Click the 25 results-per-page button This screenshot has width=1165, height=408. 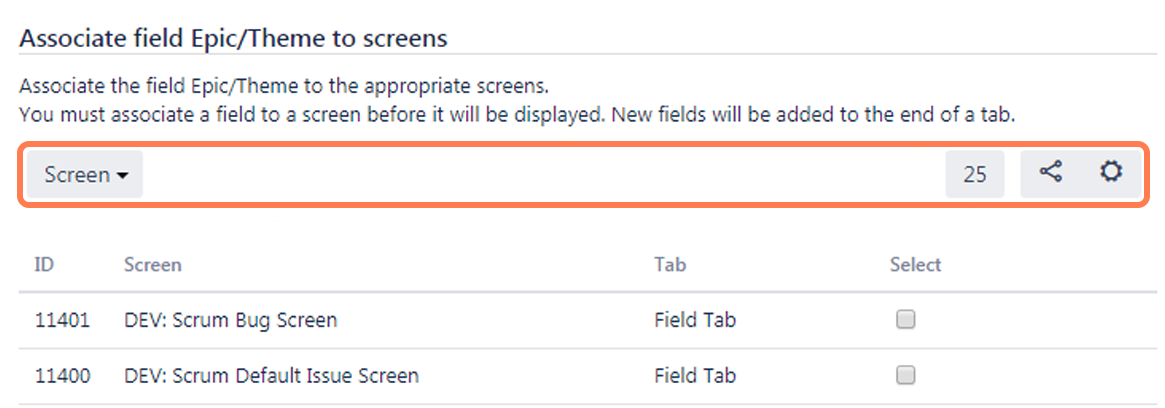[975, 175]
